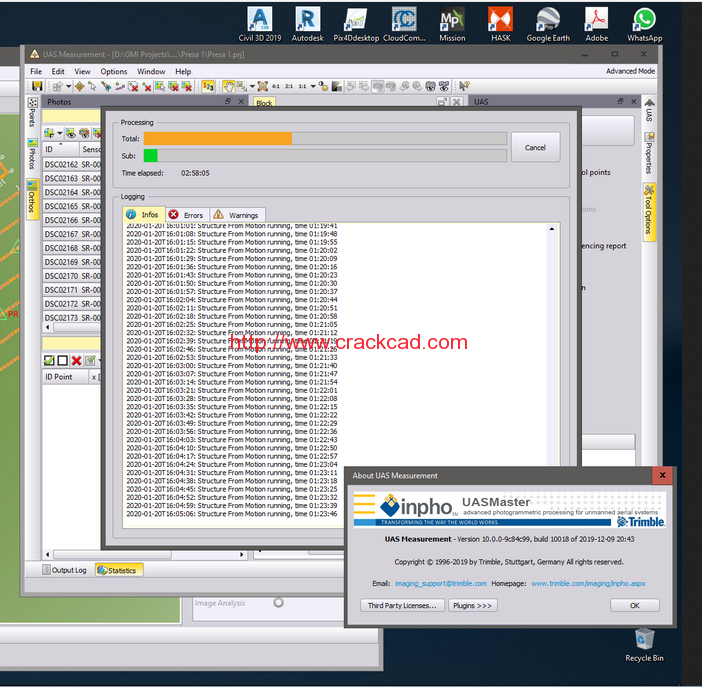
Task: Open dropdown arrow next to add photo icon
Action: click(59, 133)
